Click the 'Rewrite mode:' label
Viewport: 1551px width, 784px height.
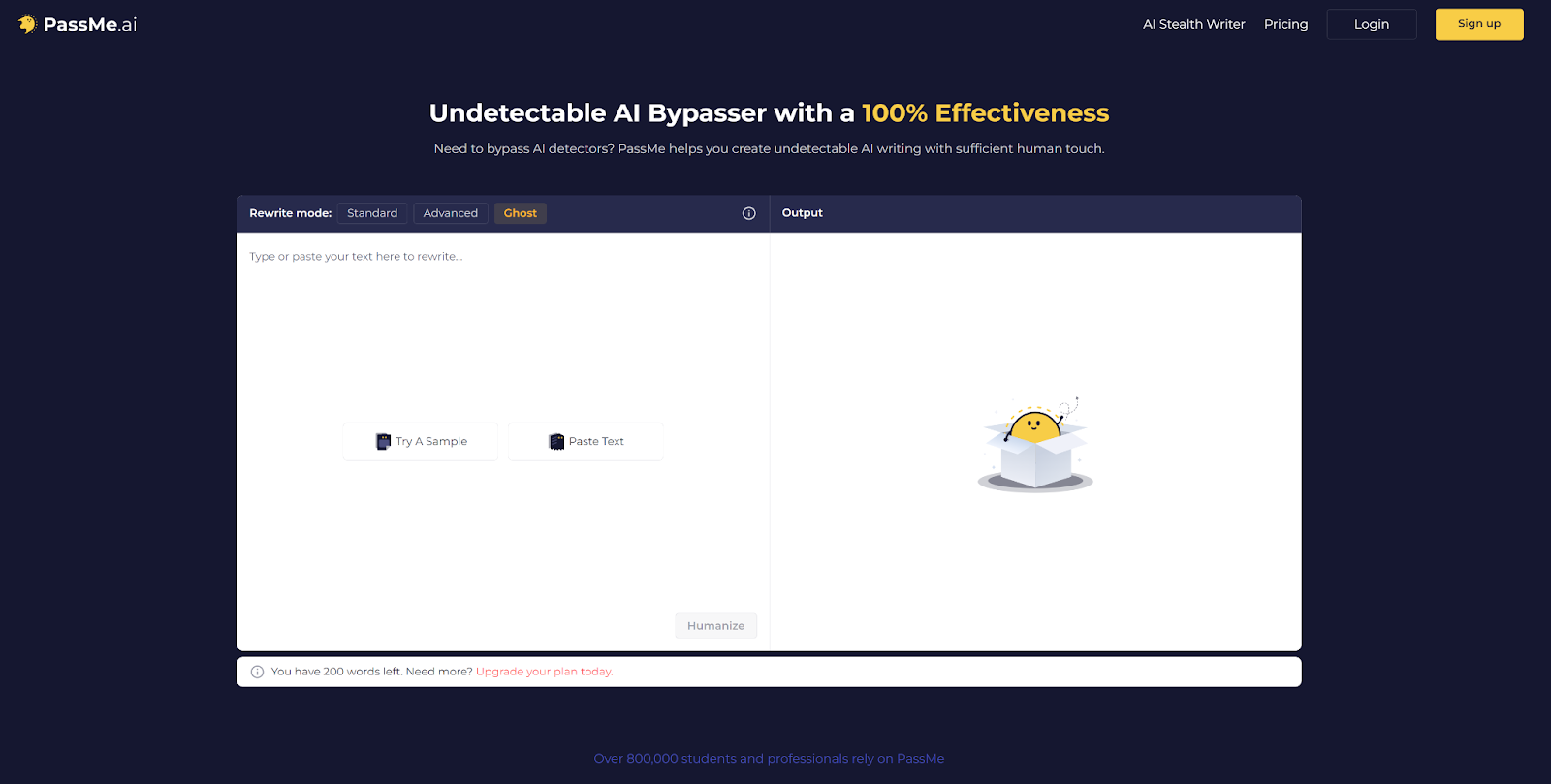290,213
